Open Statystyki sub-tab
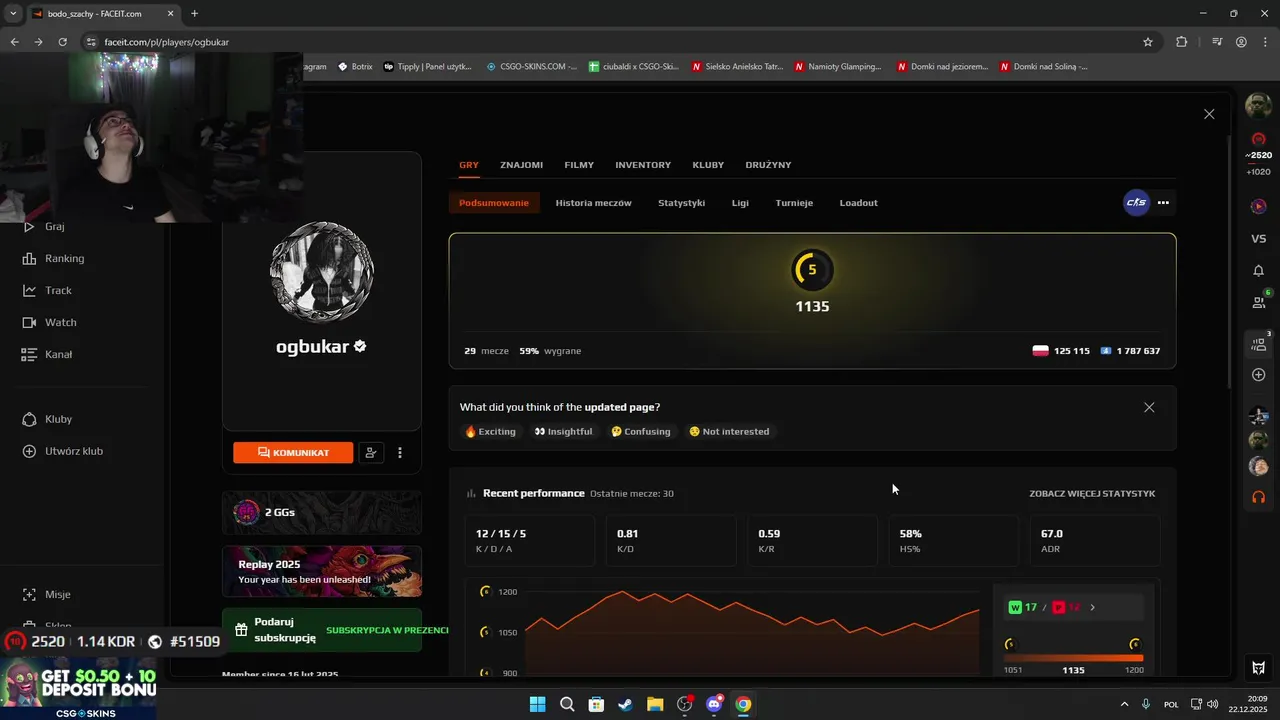This screenshot has width=1280, height=720. pos(681,203)
